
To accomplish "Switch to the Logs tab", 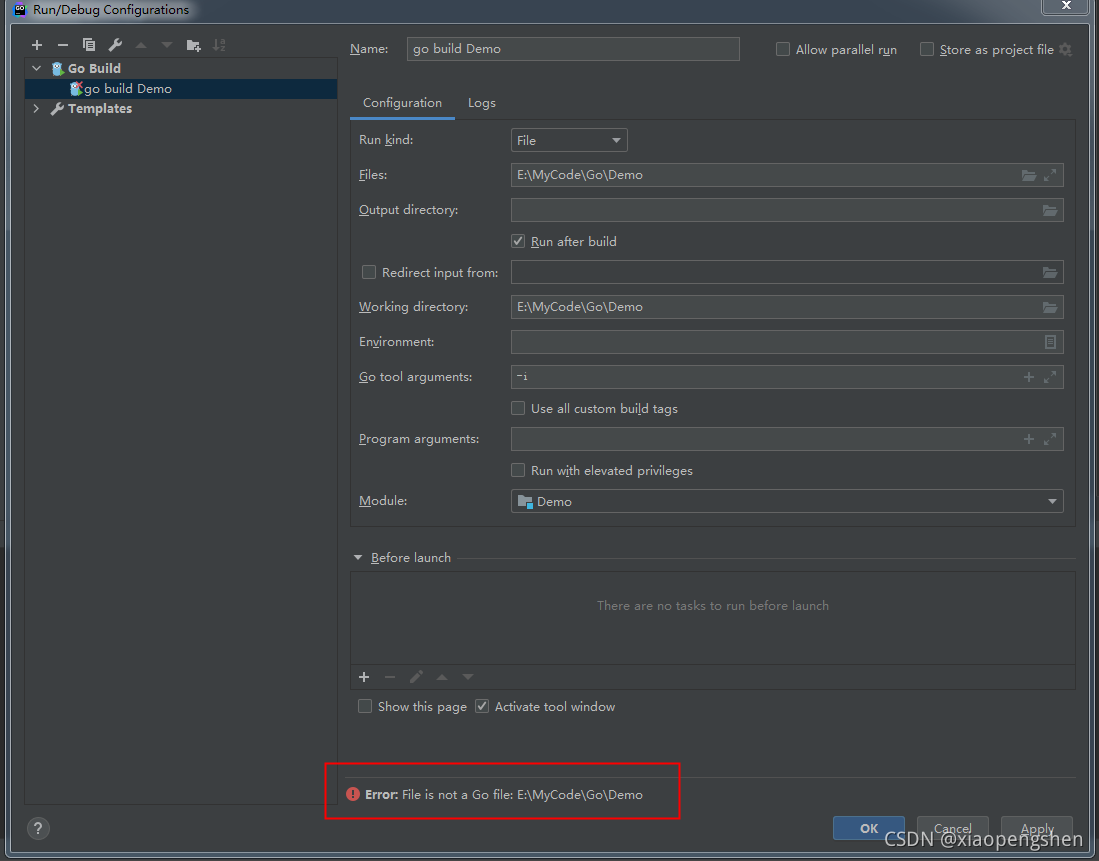I will point(482,103).
